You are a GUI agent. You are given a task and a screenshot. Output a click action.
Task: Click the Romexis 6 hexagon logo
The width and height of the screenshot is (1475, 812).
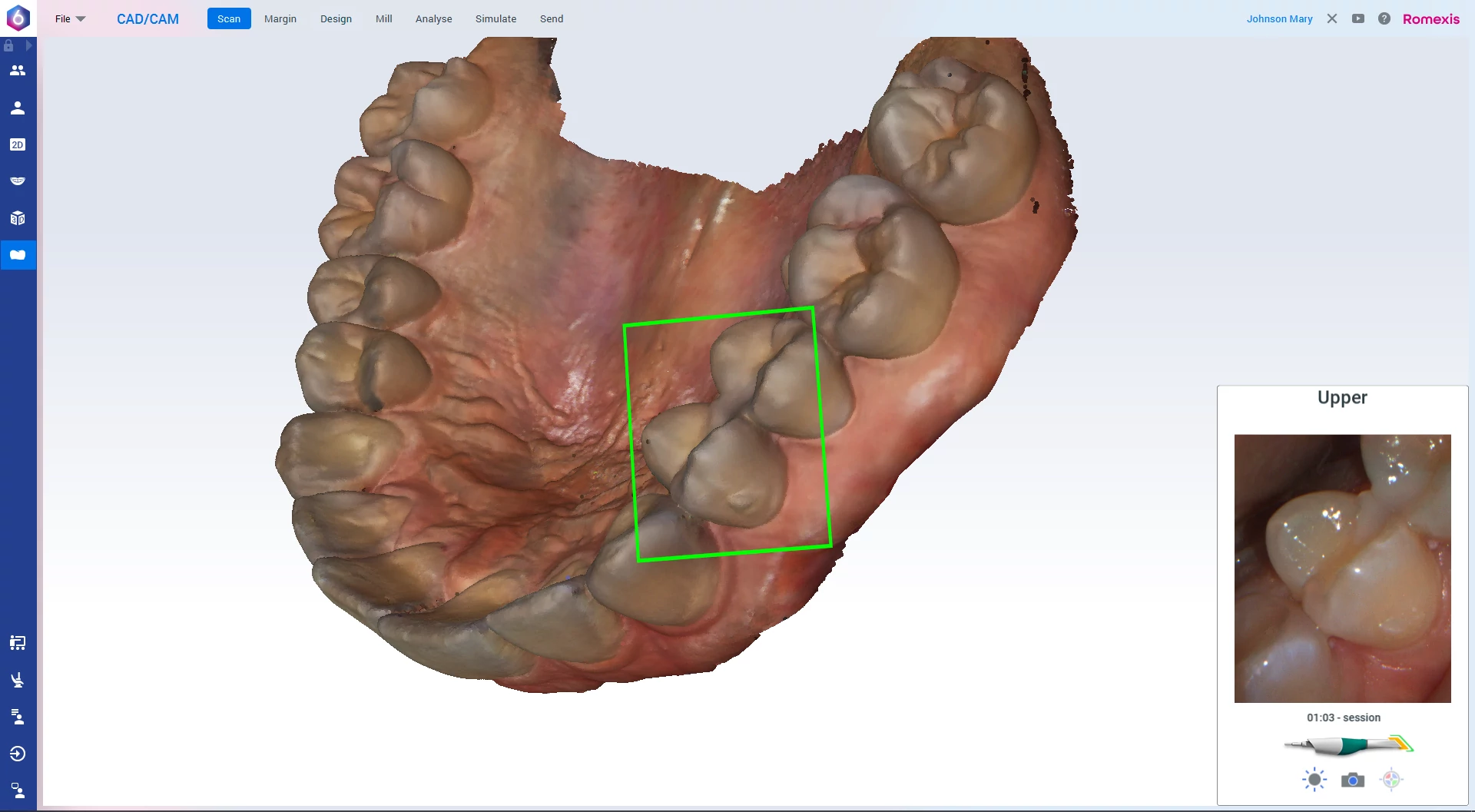click(18, 18)
